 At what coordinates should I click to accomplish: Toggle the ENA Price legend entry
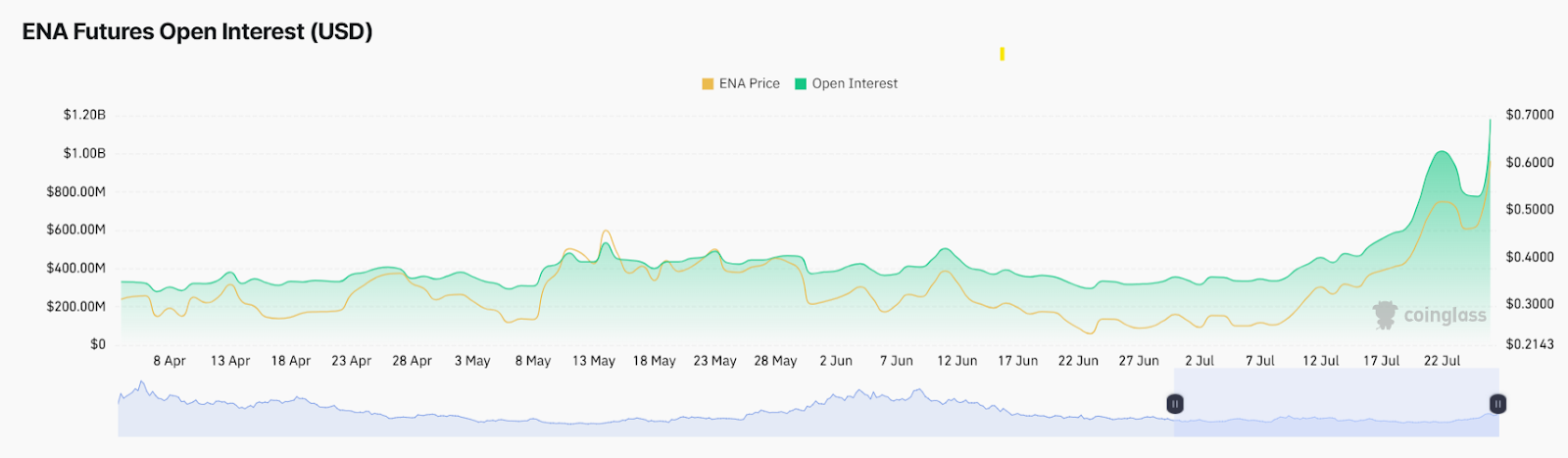click(x=741, y=83)
